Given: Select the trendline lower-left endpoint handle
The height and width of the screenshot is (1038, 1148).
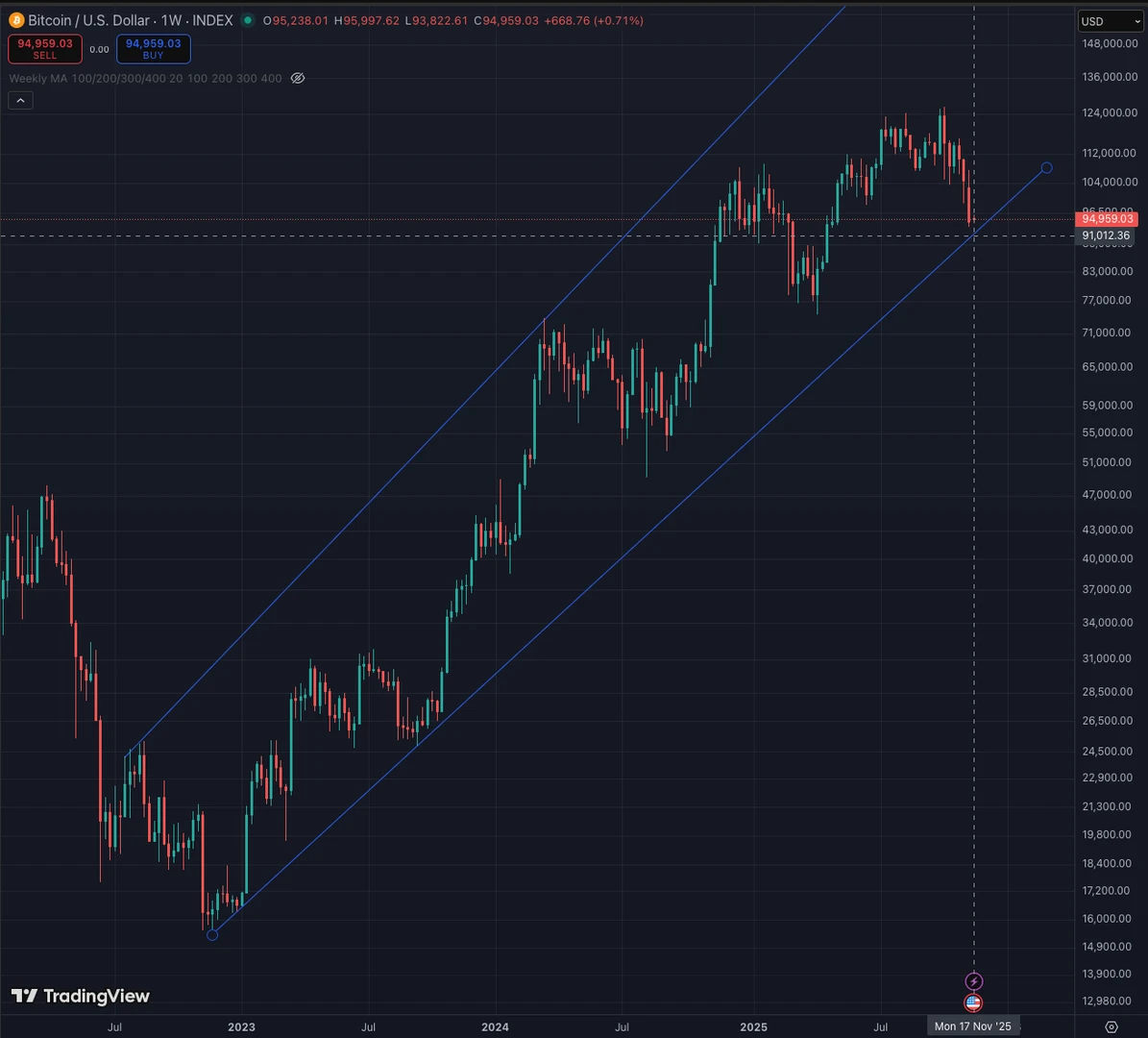Looking at the screenshot, I should tap(212, 935).
